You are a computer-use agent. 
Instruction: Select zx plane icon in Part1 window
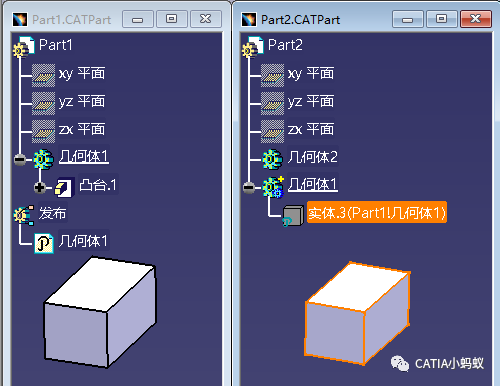pyautogui.click(x=43, y=131)
